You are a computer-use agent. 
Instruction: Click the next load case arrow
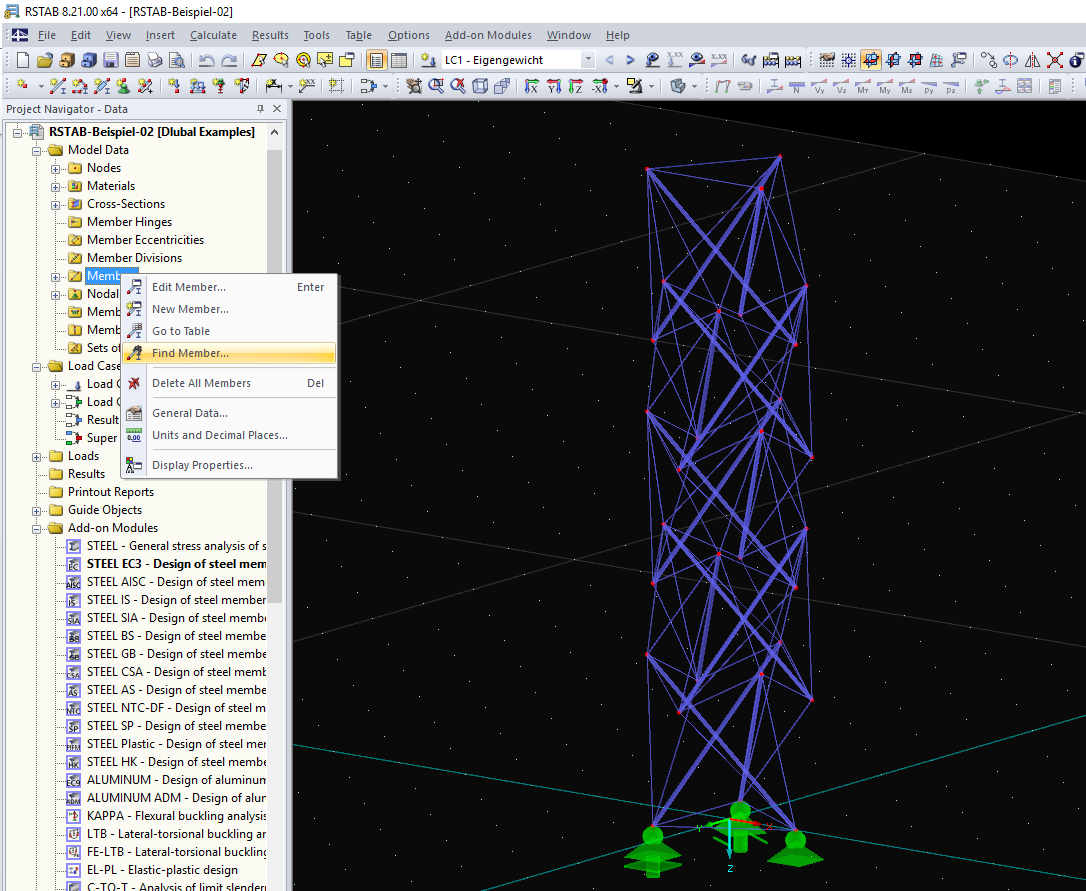[630, 60]
